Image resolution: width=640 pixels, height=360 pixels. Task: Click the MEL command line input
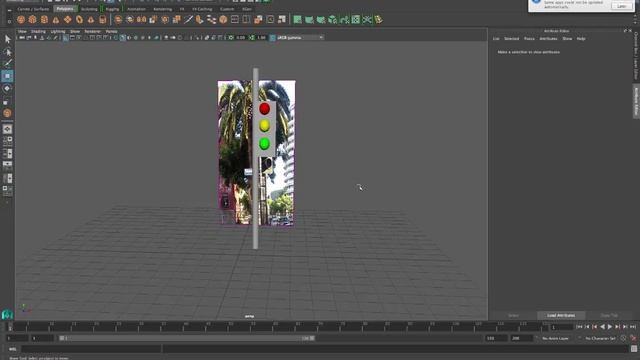91,349
